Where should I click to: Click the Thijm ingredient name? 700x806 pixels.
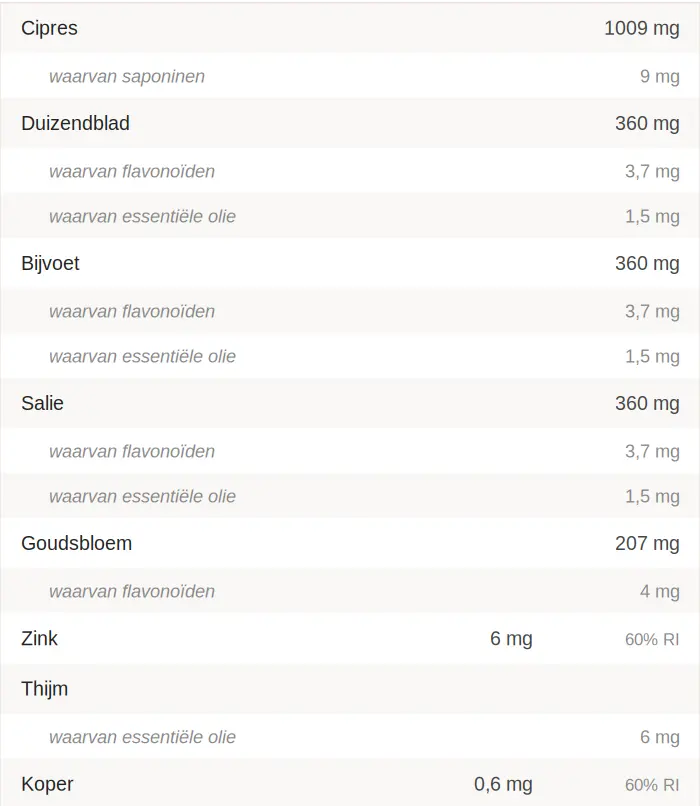click(x=44, y=689)
